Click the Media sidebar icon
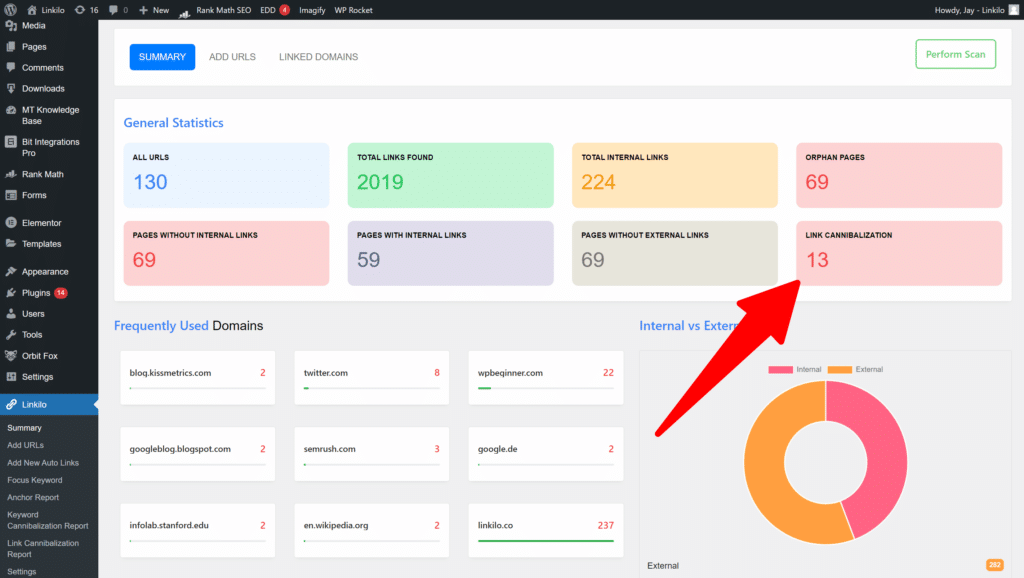Viewport: 1024px width, 578px height. coord(11,25)
